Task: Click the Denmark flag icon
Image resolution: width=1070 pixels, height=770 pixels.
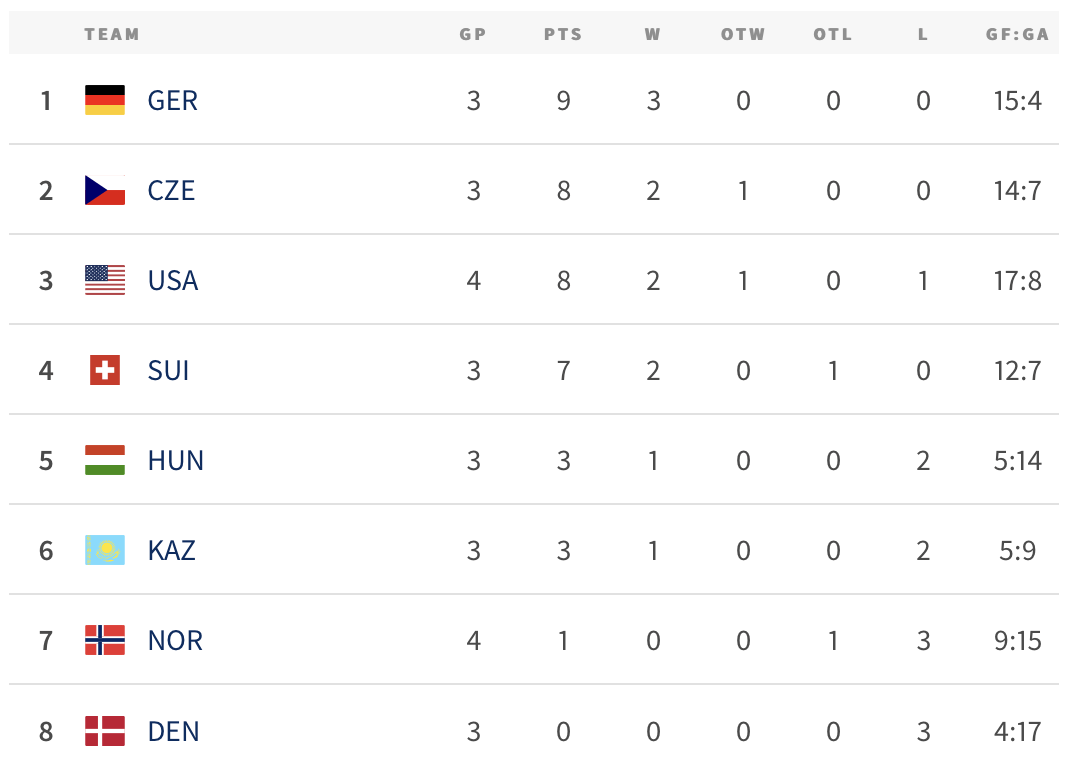Action: click(x=105, y=731)
